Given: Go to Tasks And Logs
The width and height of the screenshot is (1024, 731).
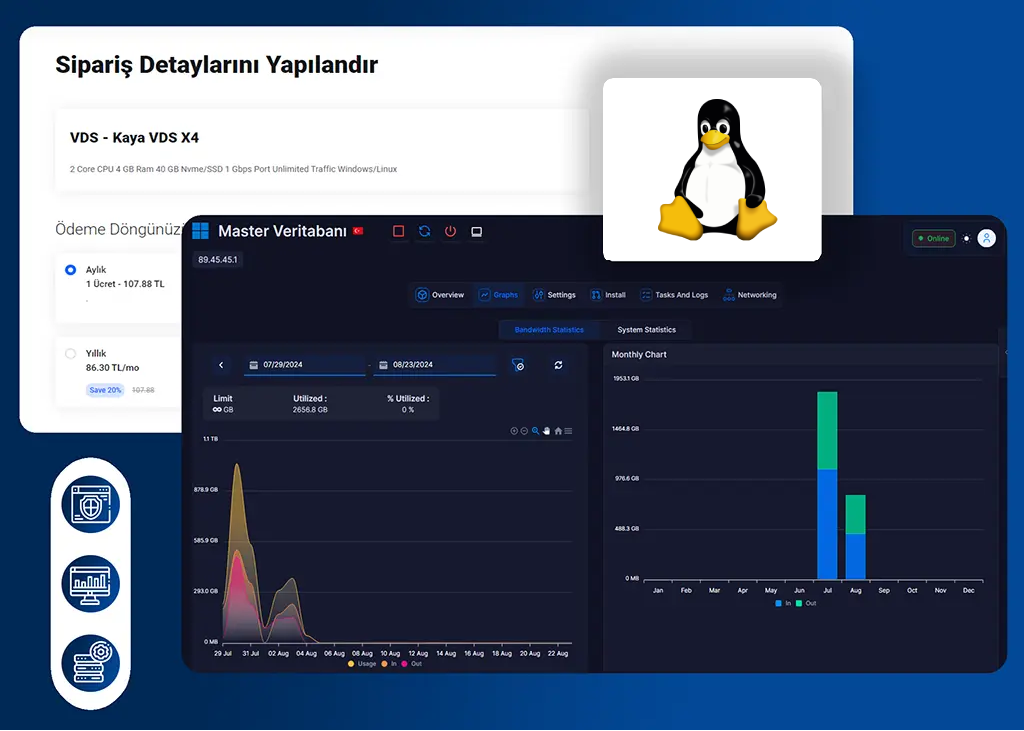Looking at the screenshot, I should [674, 295].
